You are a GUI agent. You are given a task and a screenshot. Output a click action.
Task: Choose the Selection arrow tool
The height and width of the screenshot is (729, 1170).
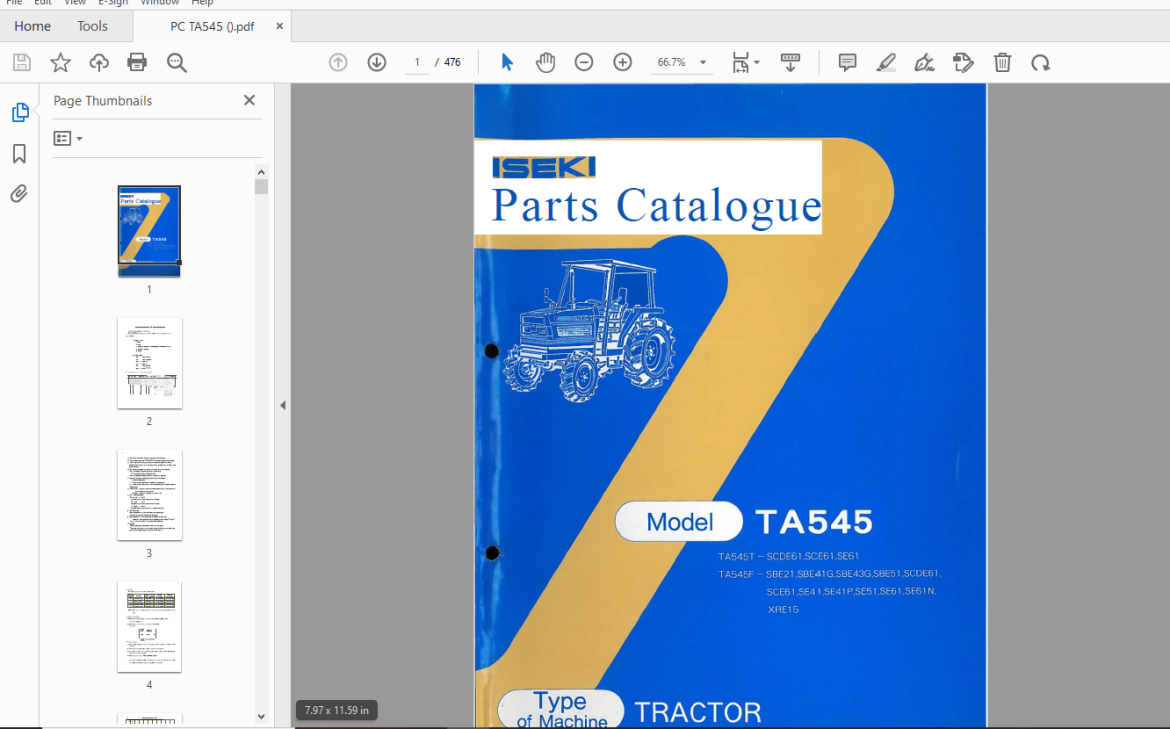(x=507, y=63)
